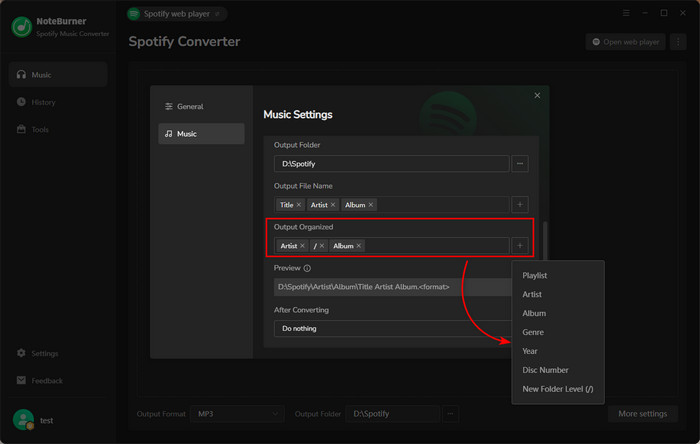700x444 pixels.
Task: Click the settings dialog scrollbar
Action: click(x=545, y=241)
